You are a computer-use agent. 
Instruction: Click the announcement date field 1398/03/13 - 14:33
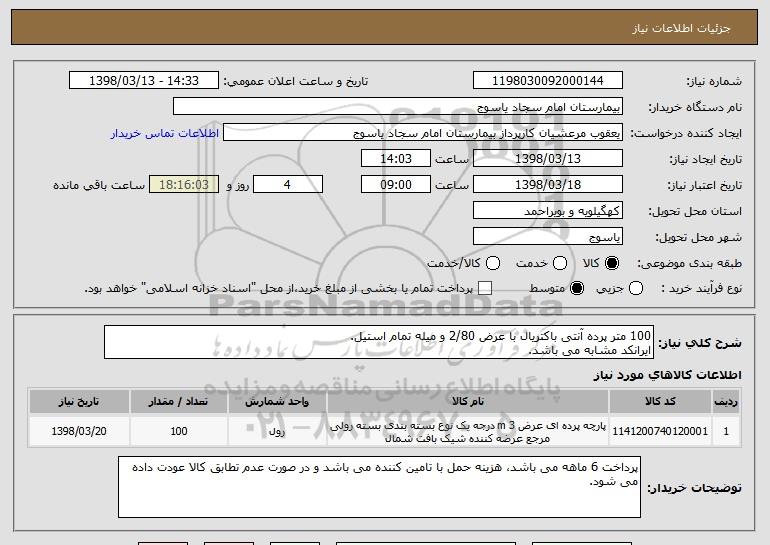[x=144, y=81]
